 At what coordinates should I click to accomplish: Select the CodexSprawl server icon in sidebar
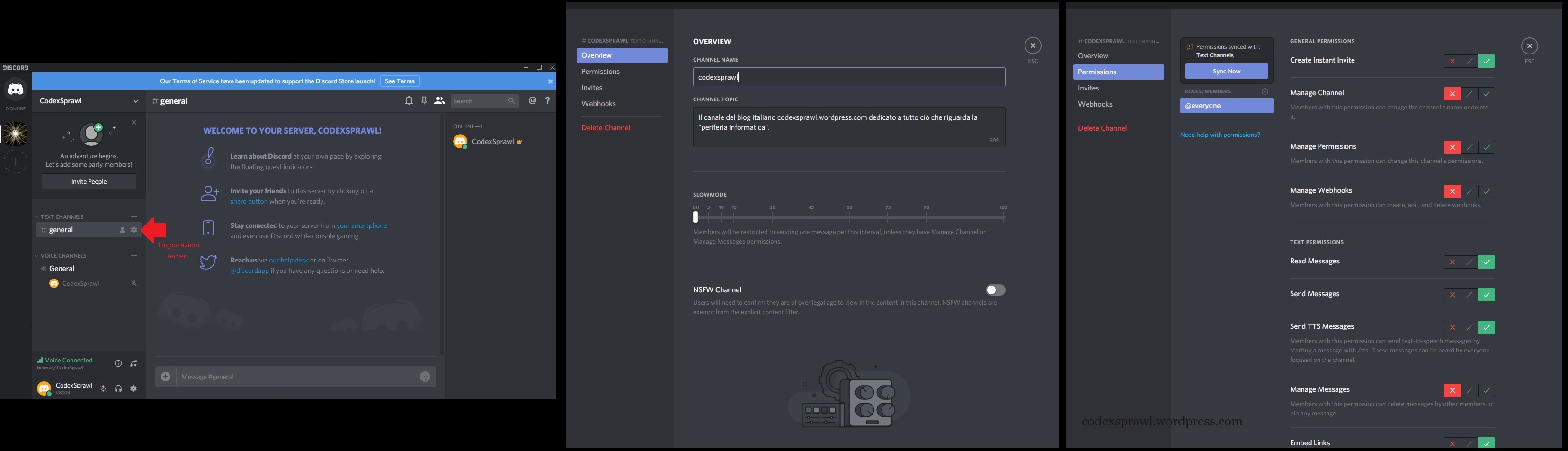[15, 134]
